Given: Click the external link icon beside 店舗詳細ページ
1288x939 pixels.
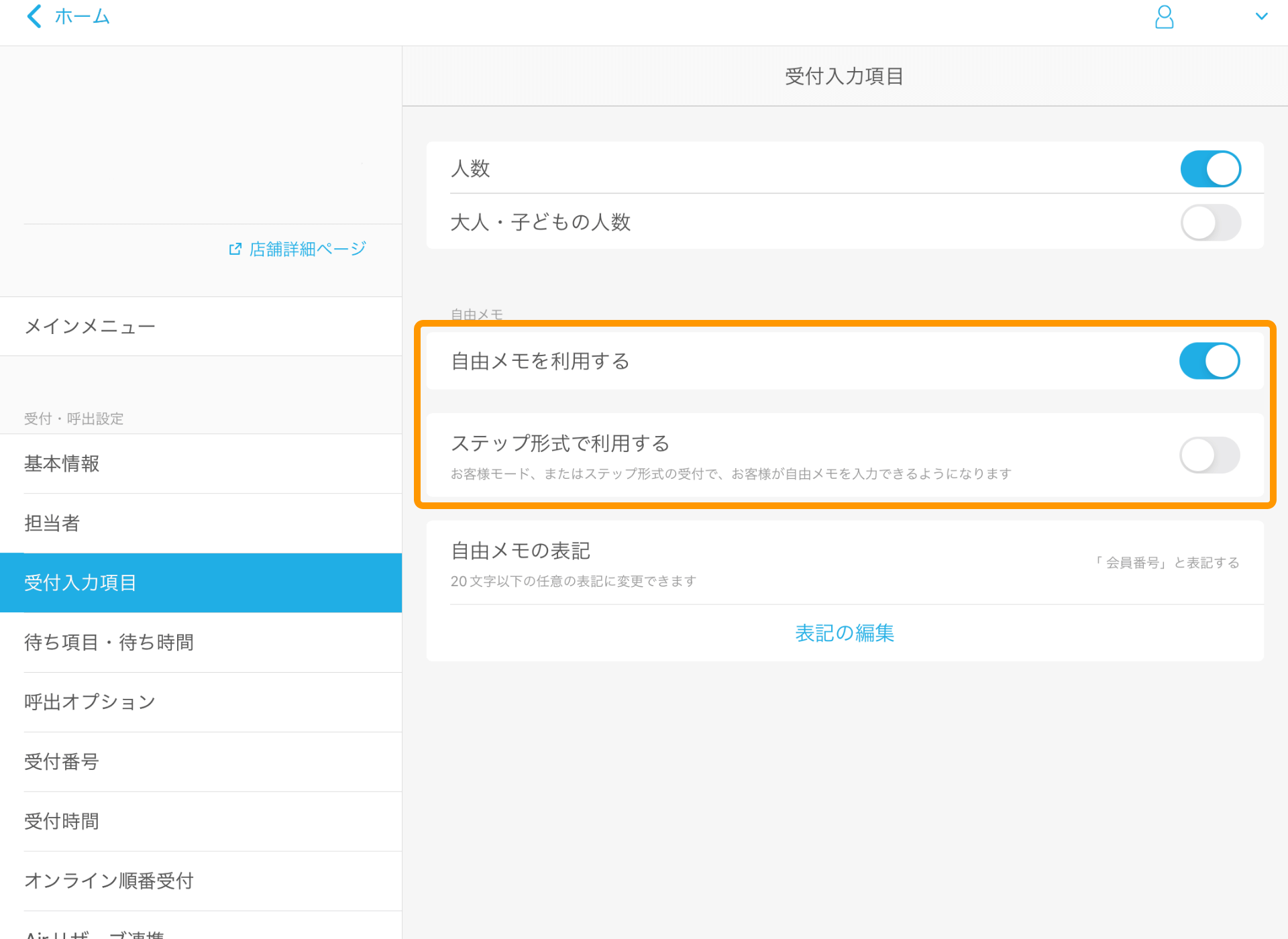Looking at the screenshot, I should pos(234,249).
